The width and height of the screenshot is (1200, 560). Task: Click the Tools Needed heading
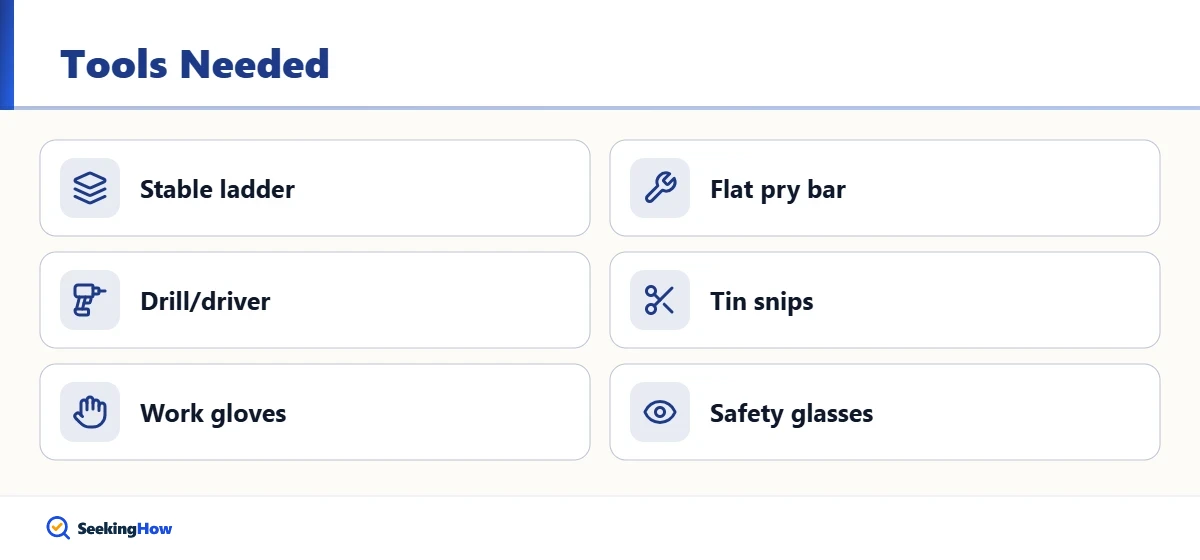(x=195, y=64)
